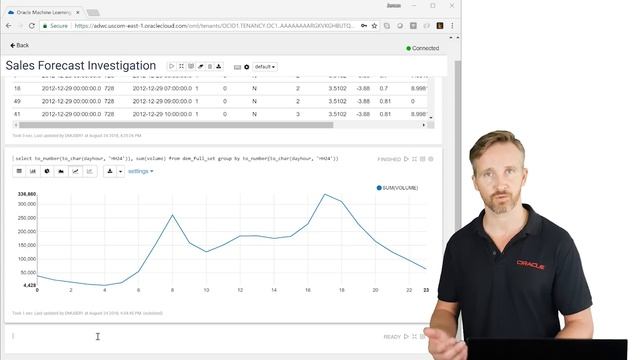Viewport: 640px width, 360px height.
Task: Open interpreter binding gear beside default dropdown
Action: 247,67
